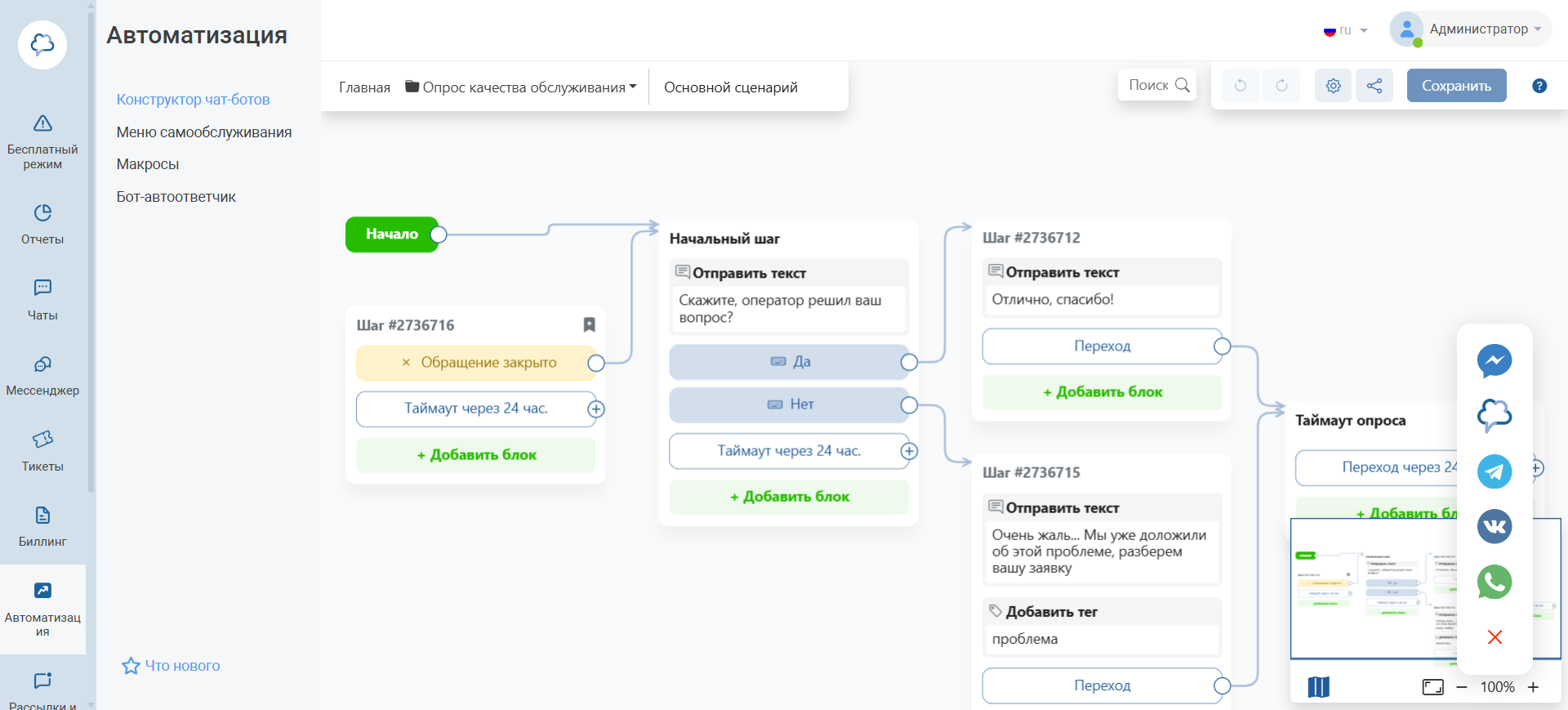Toggle bookmark on step #2736716
Viewport: 1568px width, 710px height.
[x=589, y=324]
